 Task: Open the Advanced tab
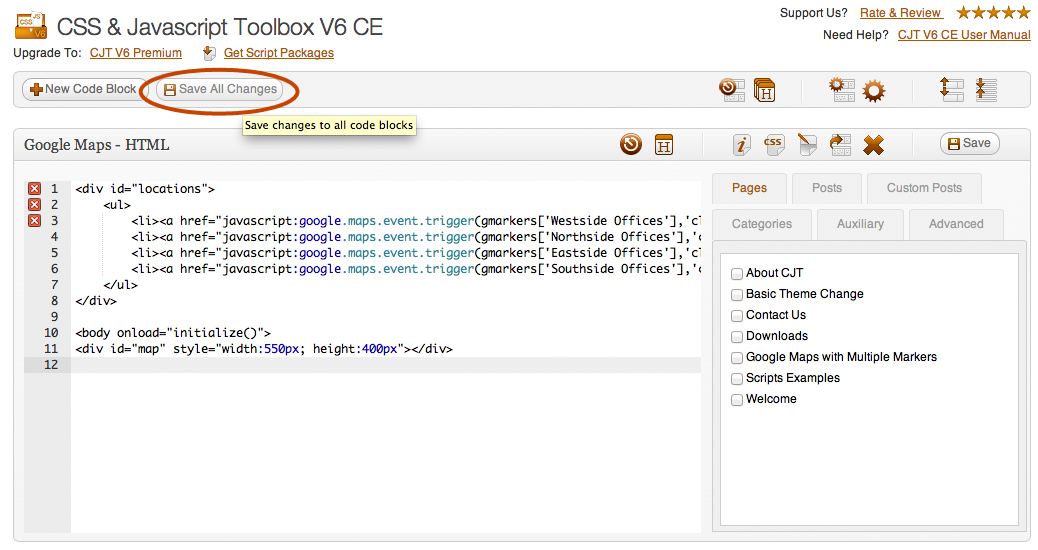[x=955, y=224]
